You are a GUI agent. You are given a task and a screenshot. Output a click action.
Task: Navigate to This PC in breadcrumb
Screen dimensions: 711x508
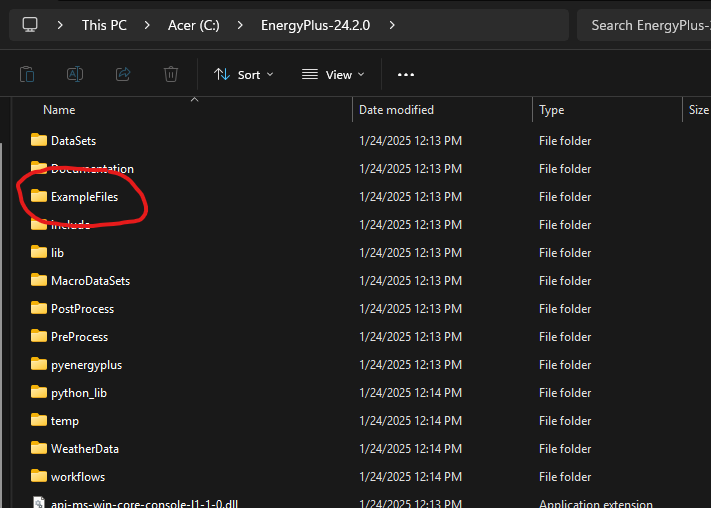[x=107, y=25]
